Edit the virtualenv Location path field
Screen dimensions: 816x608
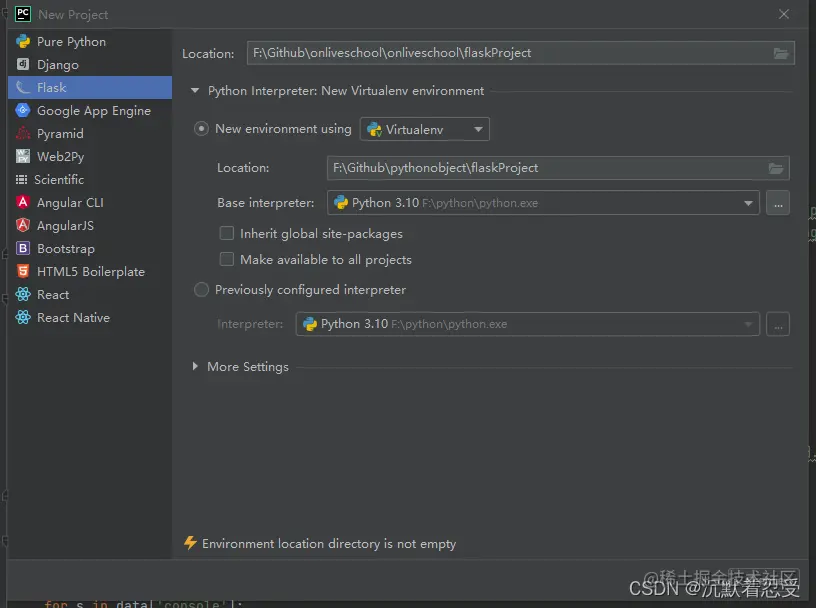[558, 168]
